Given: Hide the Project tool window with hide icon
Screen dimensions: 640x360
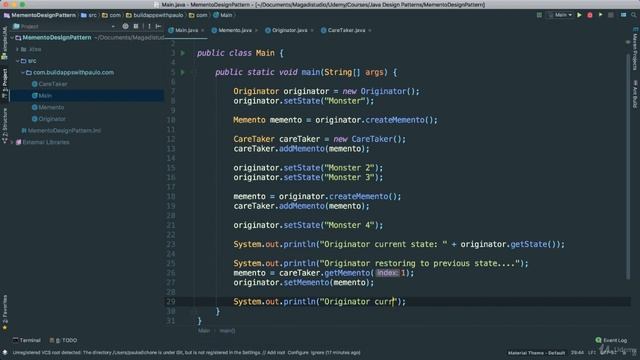Looking at the screenshot, I should 158,26.
